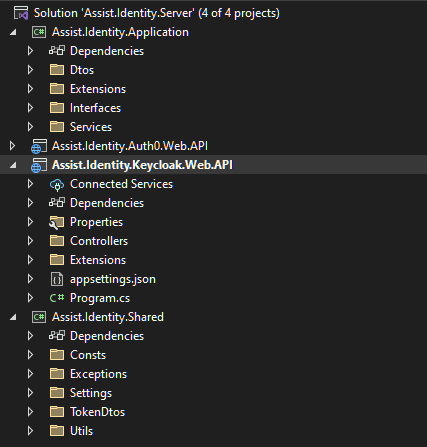Image resolution: width=427 pixels, height=447 pixels.
Task: Expand the Controllers folder arrow
Action: [x=30, y=241]
